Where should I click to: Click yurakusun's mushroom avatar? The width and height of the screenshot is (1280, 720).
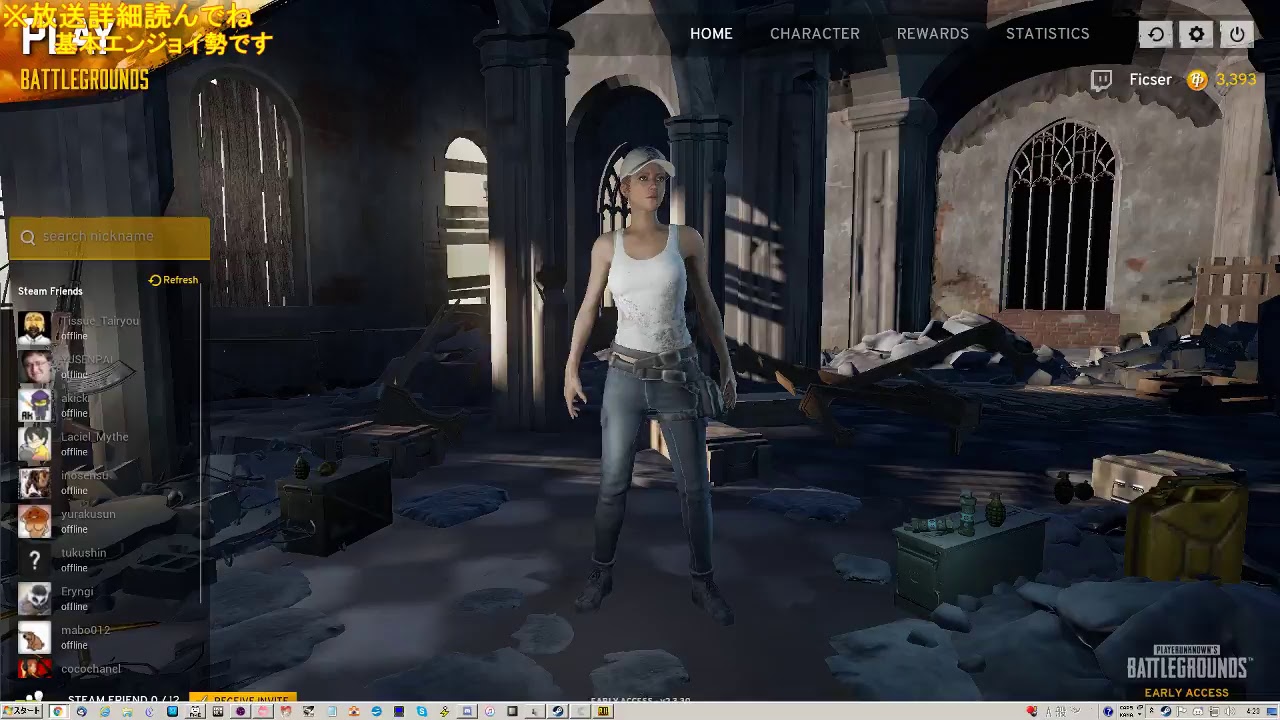(34, 521)
